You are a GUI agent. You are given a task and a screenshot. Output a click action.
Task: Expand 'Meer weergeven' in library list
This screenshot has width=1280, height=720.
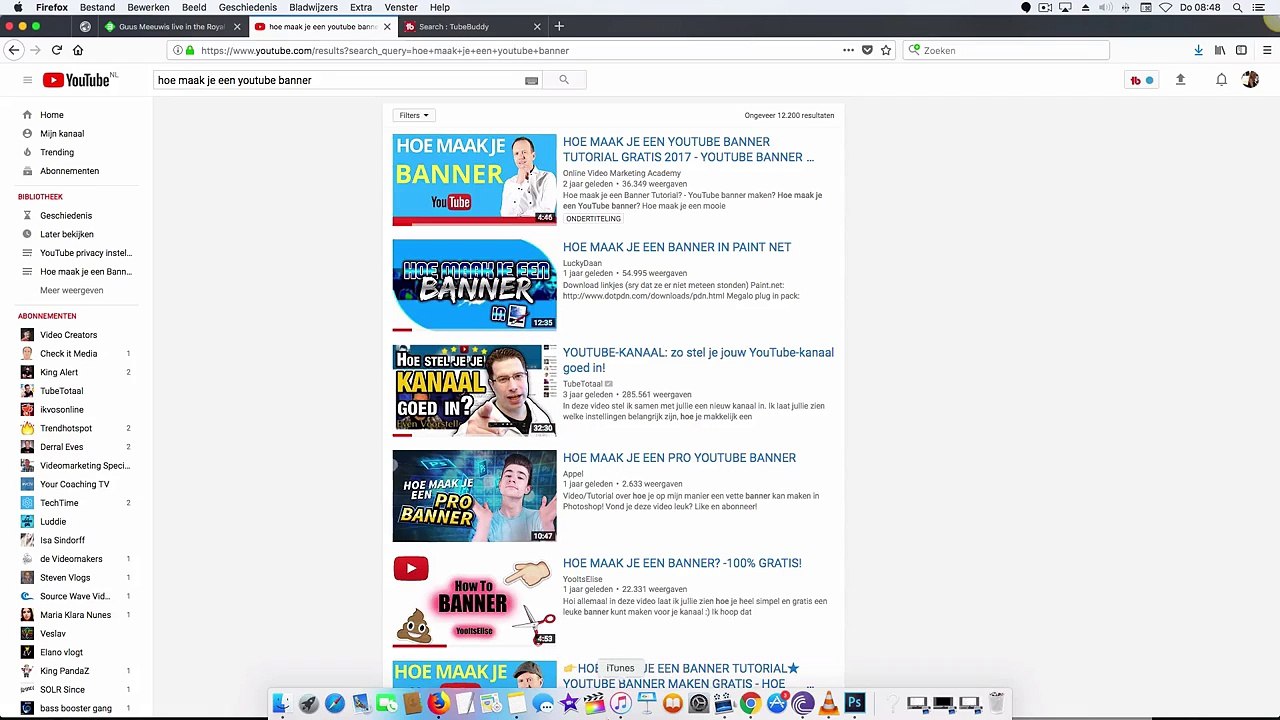coord(71,290)
